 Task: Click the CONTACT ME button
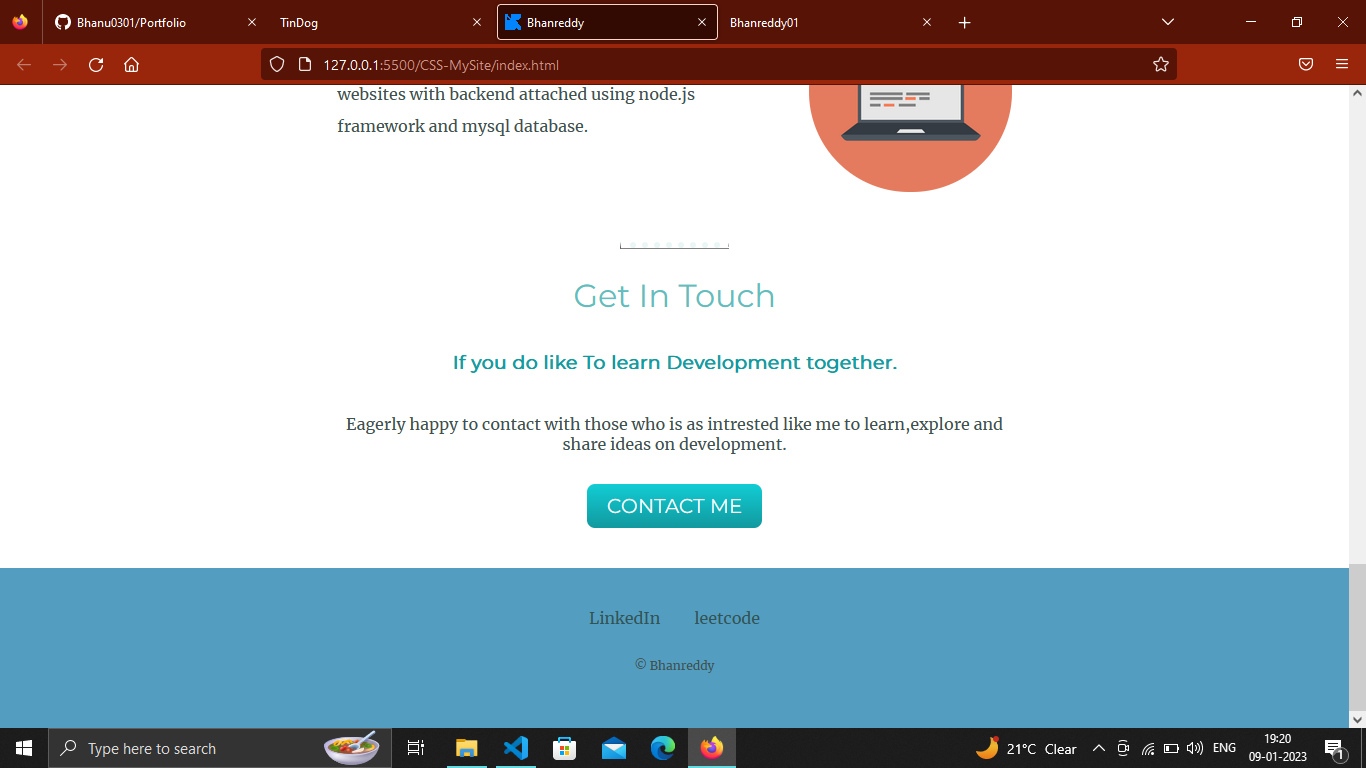pos(674,506)
